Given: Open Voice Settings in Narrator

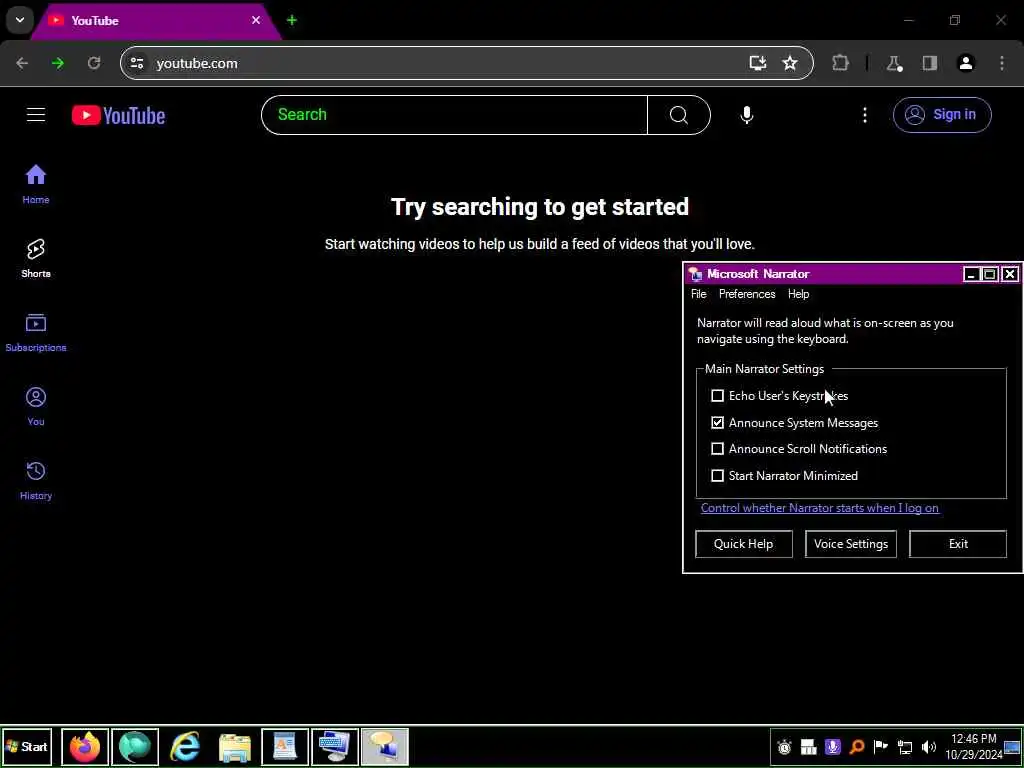Looking at the screenshot, I should [x=851, y=543].
